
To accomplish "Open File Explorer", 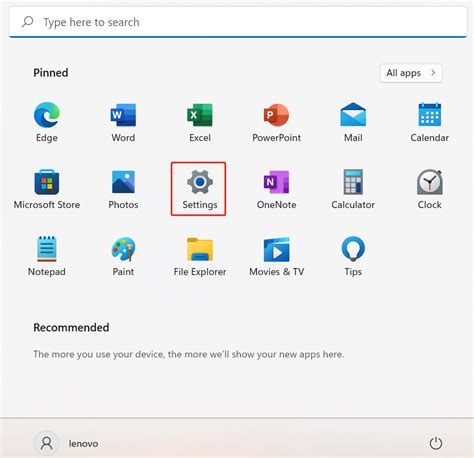I will tap(200, 256).
